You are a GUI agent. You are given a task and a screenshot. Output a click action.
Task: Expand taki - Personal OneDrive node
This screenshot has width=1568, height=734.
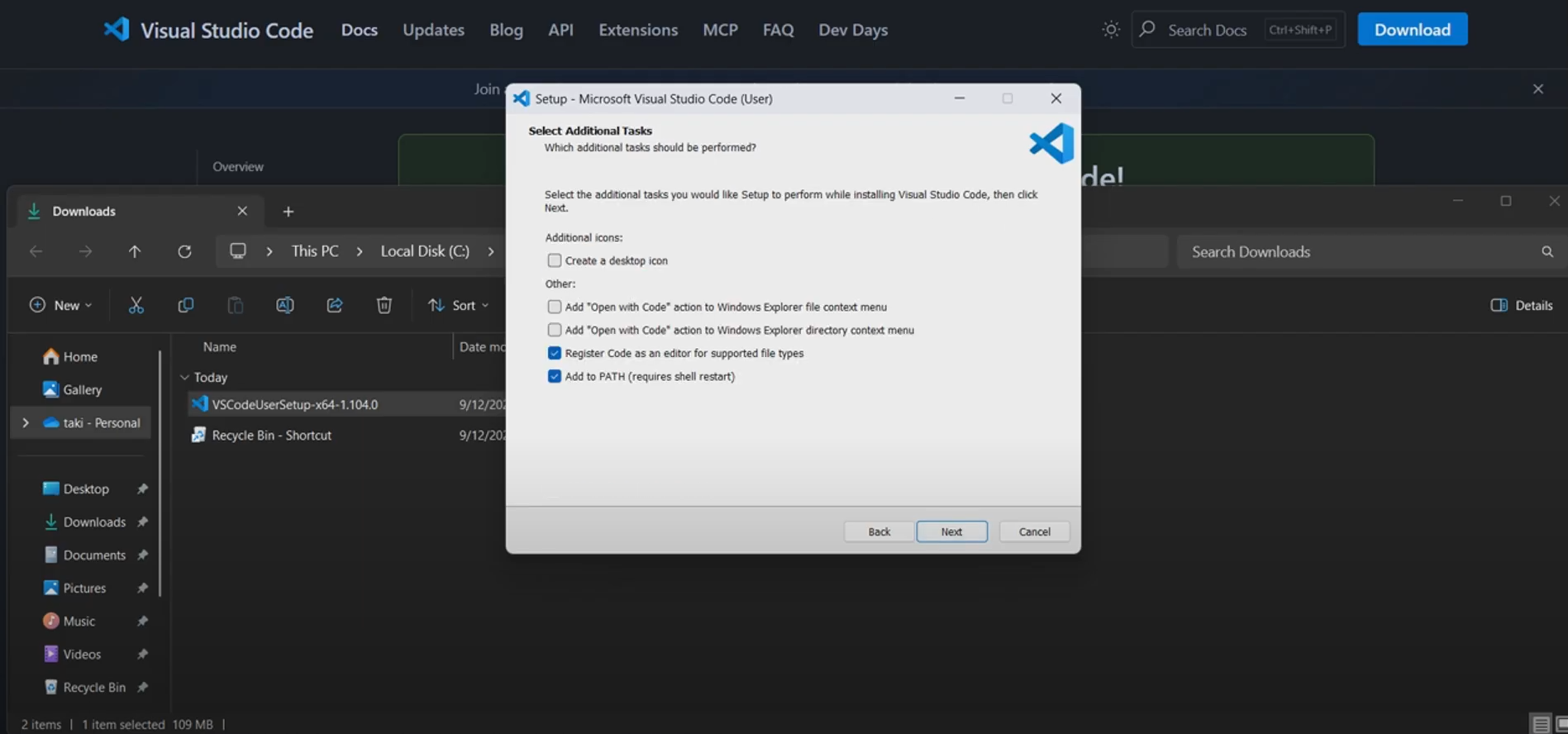click(x=26, y=422)
